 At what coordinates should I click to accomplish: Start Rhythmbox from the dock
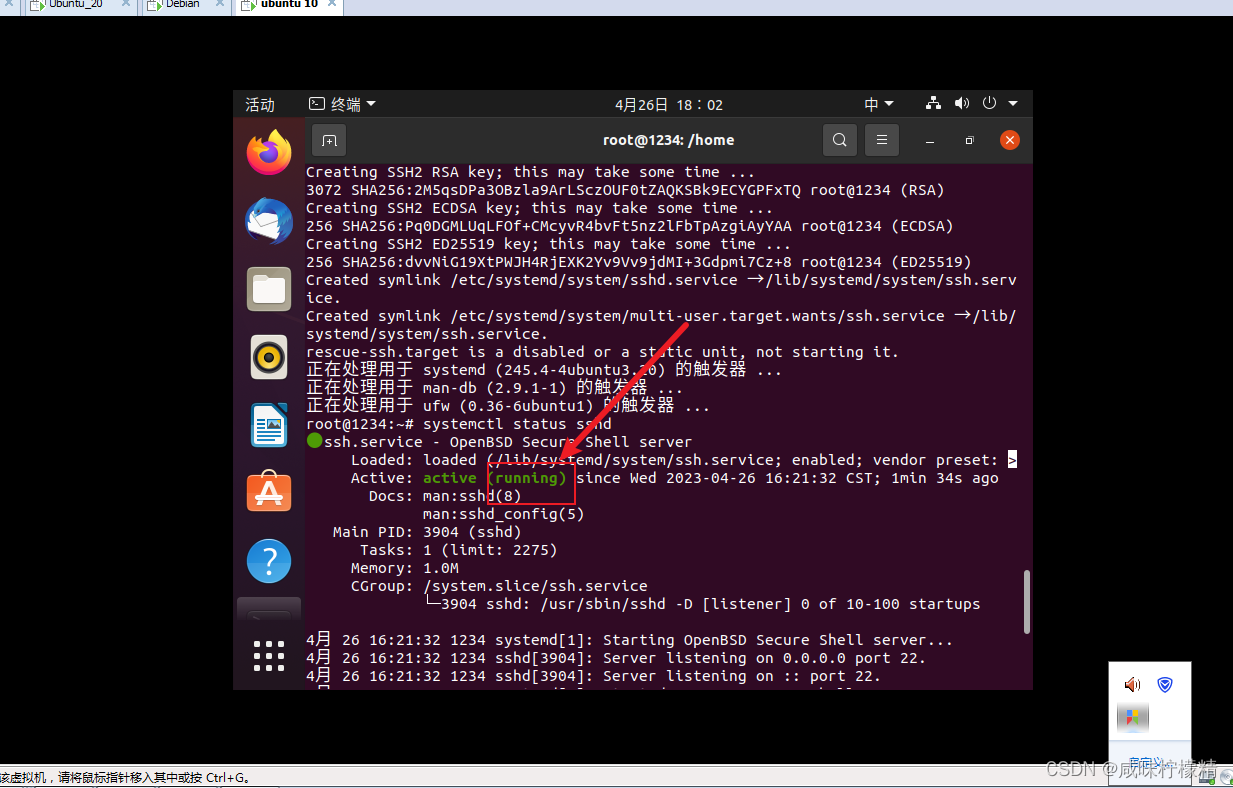coord(268,356)
